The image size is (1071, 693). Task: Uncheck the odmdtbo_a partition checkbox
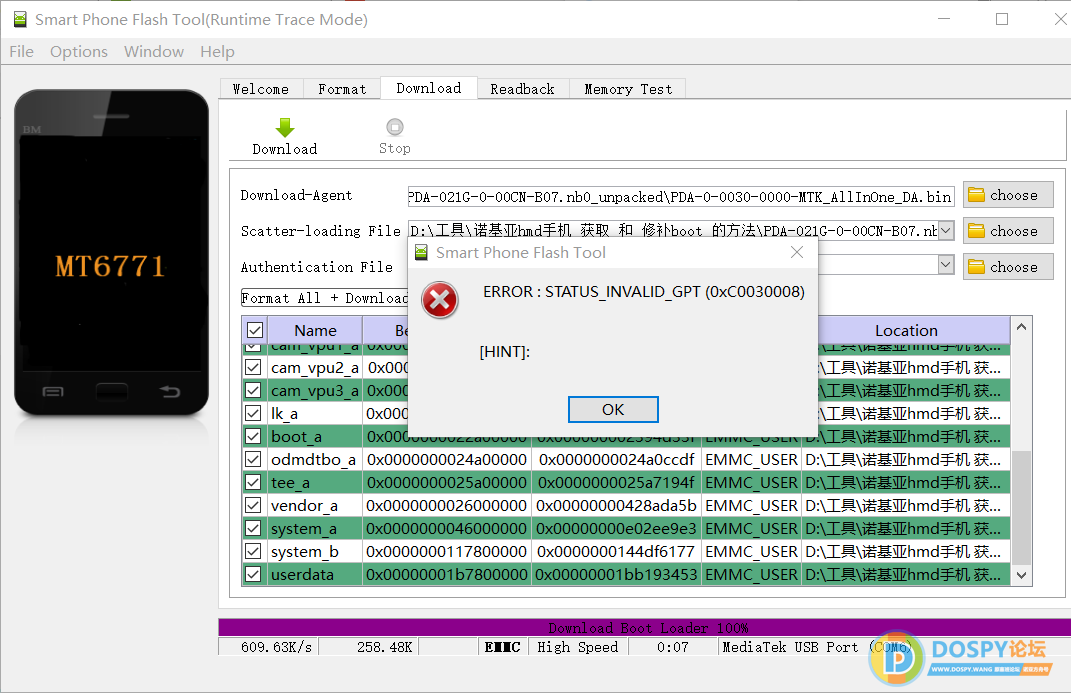[x=253, y=459]
